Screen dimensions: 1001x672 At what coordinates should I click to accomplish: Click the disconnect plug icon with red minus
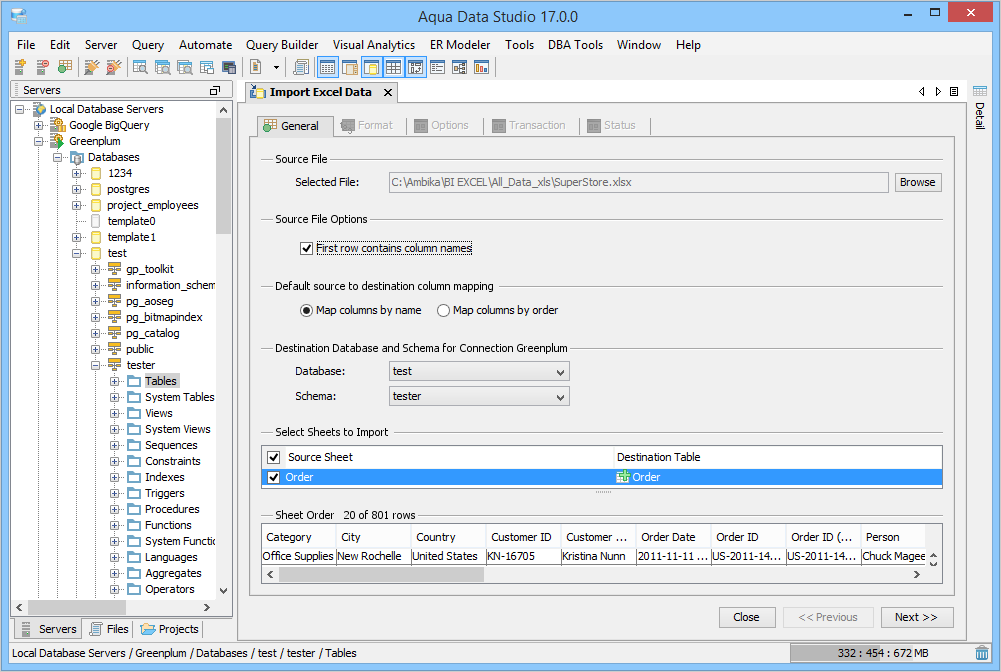point(114,67)
